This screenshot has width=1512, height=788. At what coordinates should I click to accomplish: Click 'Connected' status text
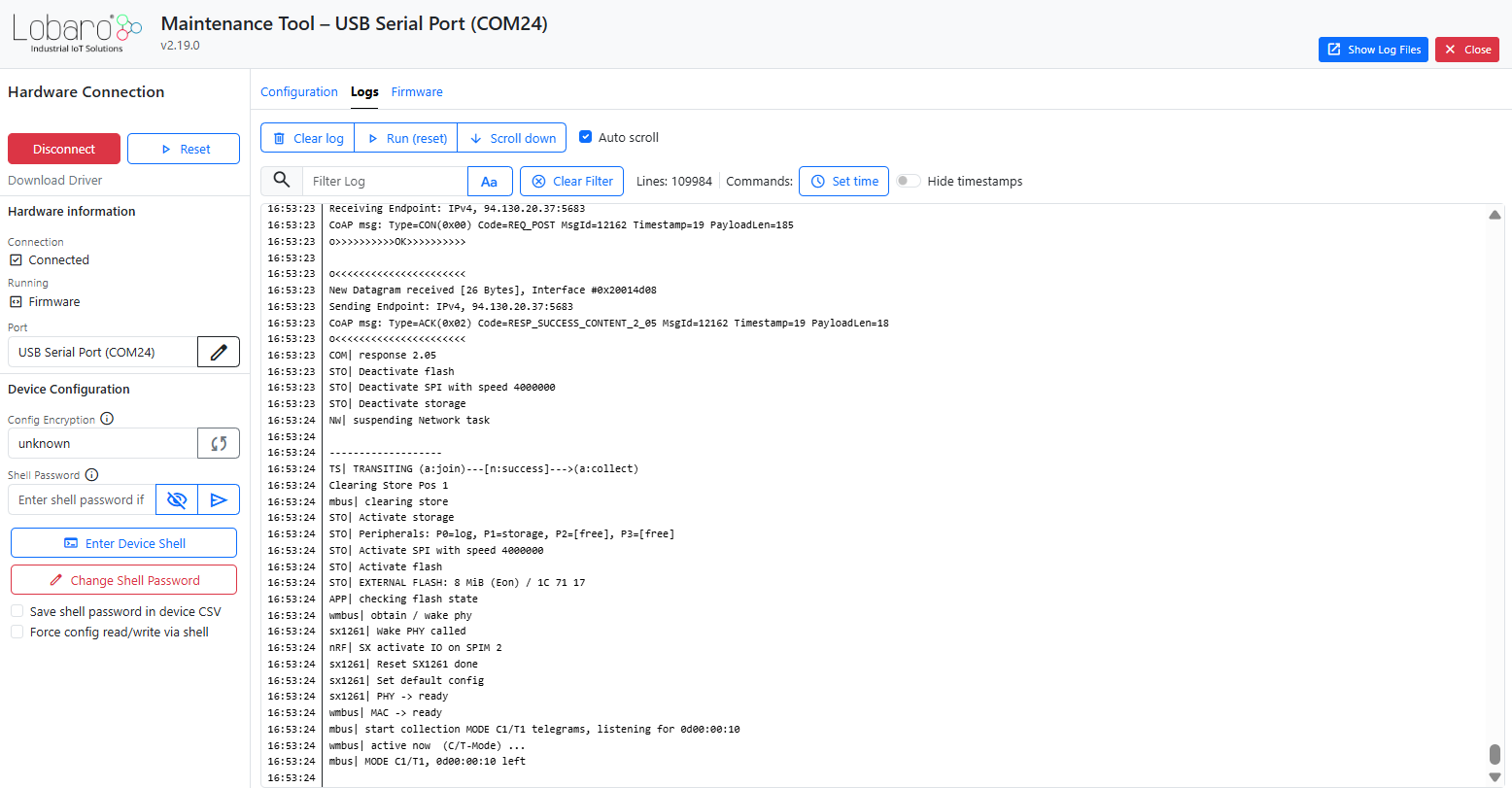click(x=58, y=259)
